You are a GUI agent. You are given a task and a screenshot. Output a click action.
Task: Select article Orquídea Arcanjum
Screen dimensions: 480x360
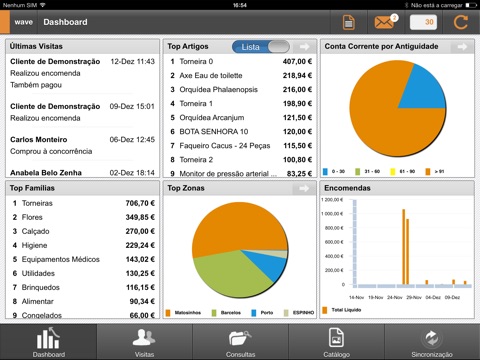click(240, 118)
